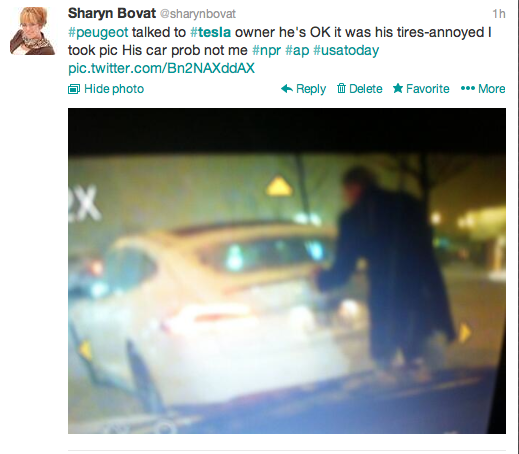Image resolution: width=519 pixels, height=454 pixels.
Task: Open Sharyn Bovat's profile avatar
Action: (x=32, y=31)
